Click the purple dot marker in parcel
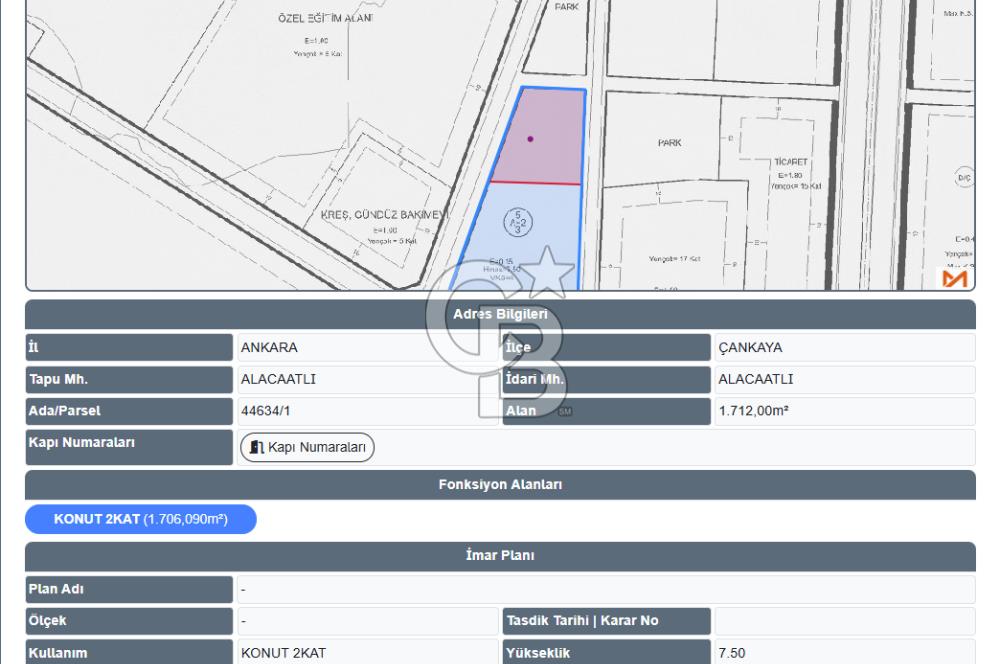The image size is (1000, 664). (530, 139)
